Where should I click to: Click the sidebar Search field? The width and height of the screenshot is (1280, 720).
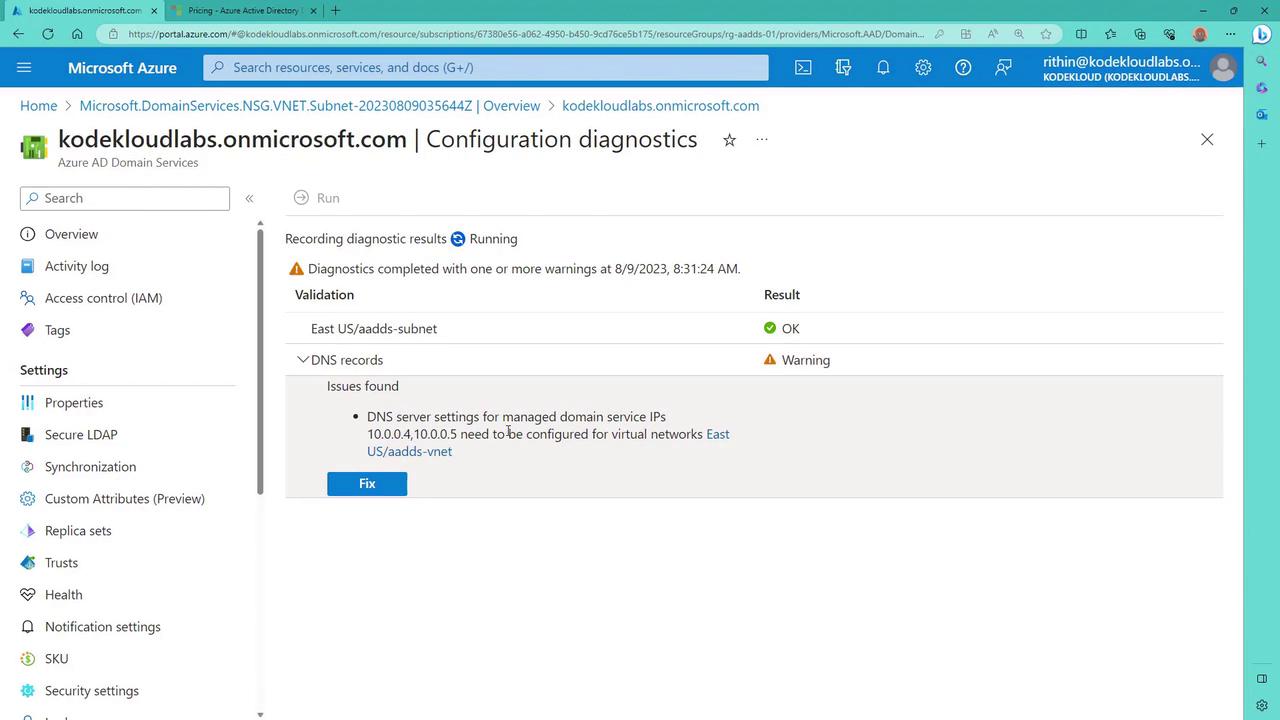[125, 198]
